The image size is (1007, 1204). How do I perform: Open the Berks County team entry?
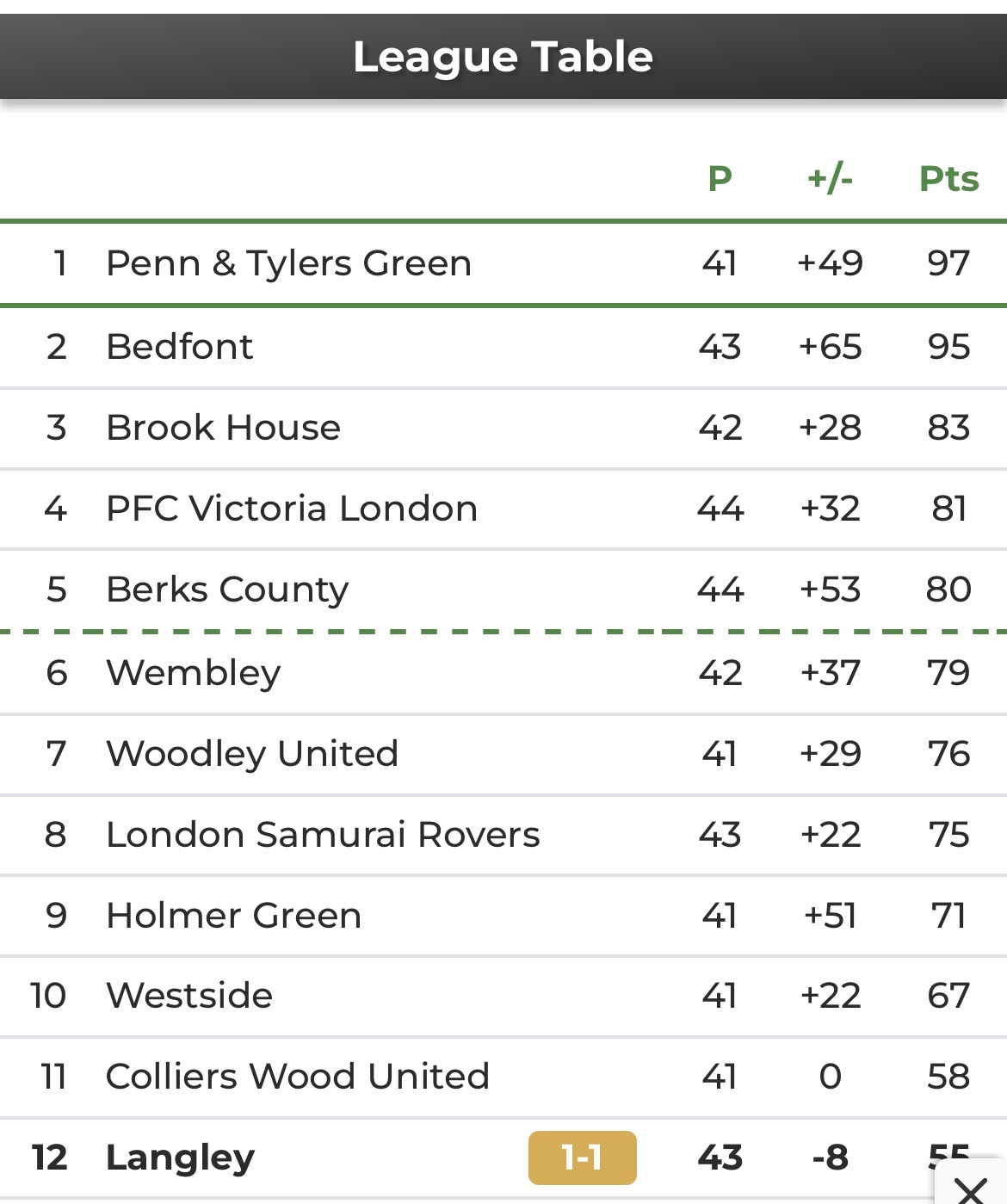pyautogui.click(x=504, y=590)
